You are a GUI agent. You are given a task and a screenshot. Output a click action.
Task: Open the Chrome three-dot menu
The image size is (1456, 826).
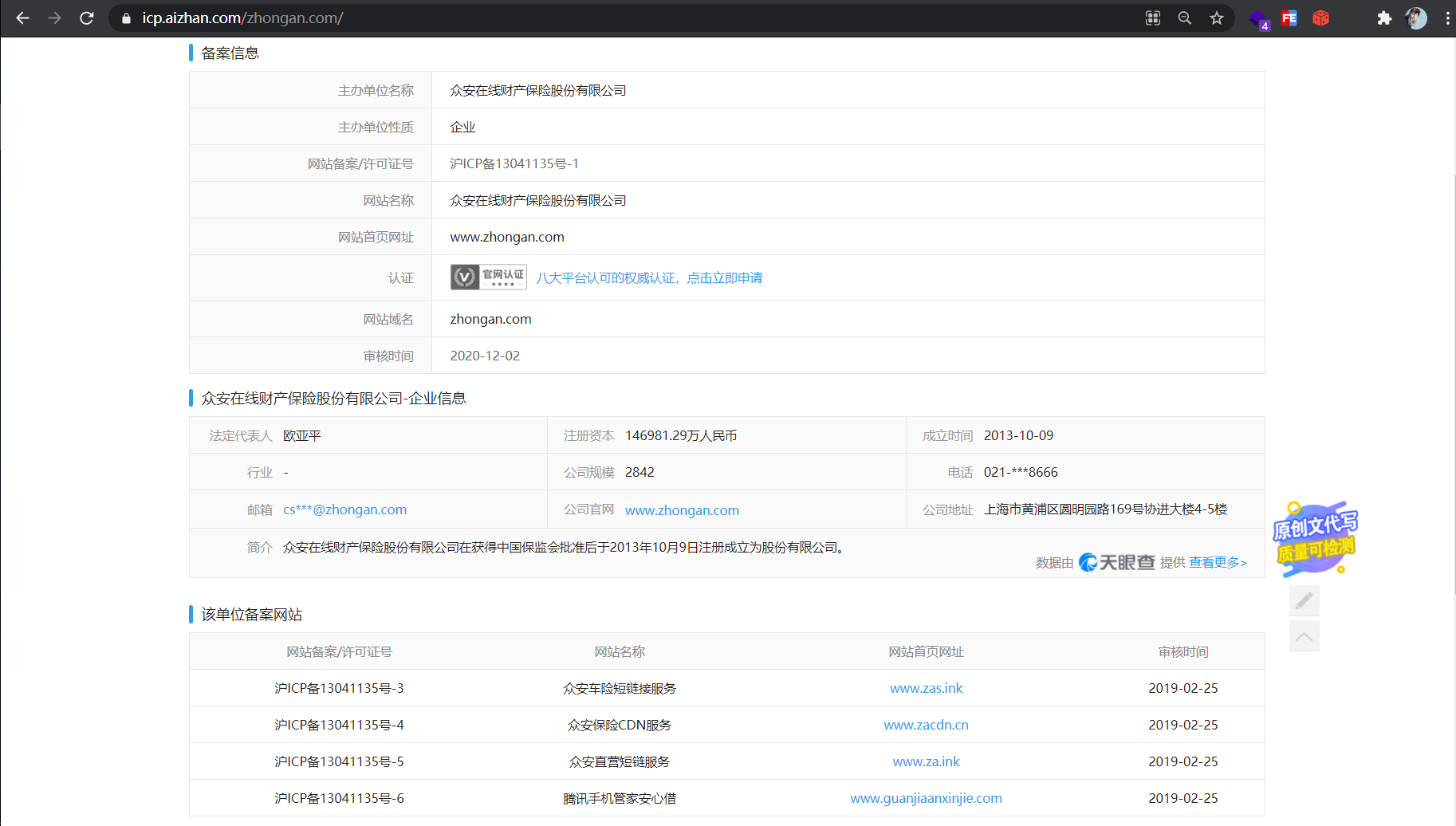point(1447,18)
